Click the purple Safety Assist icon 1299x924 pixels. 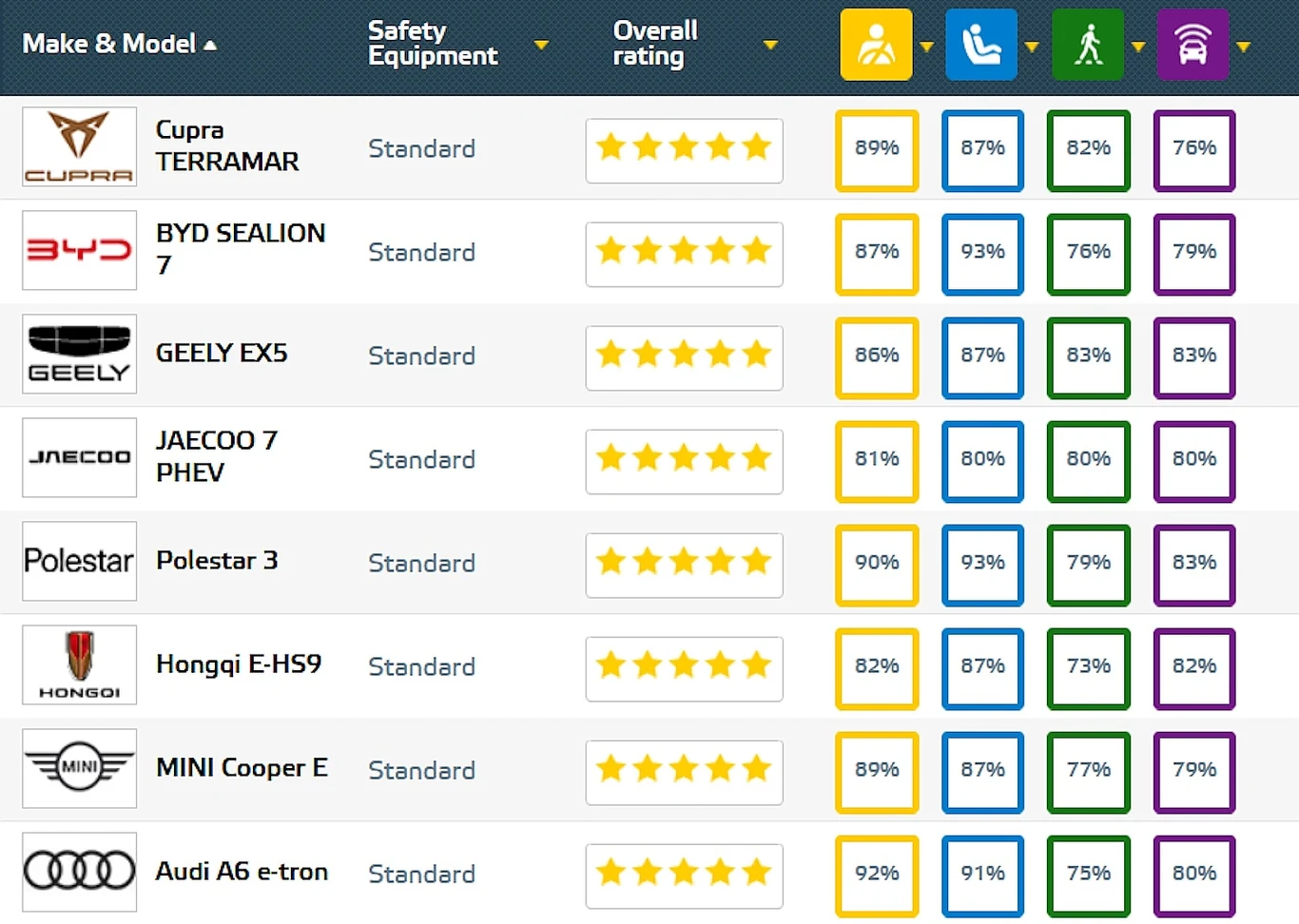1192,45
